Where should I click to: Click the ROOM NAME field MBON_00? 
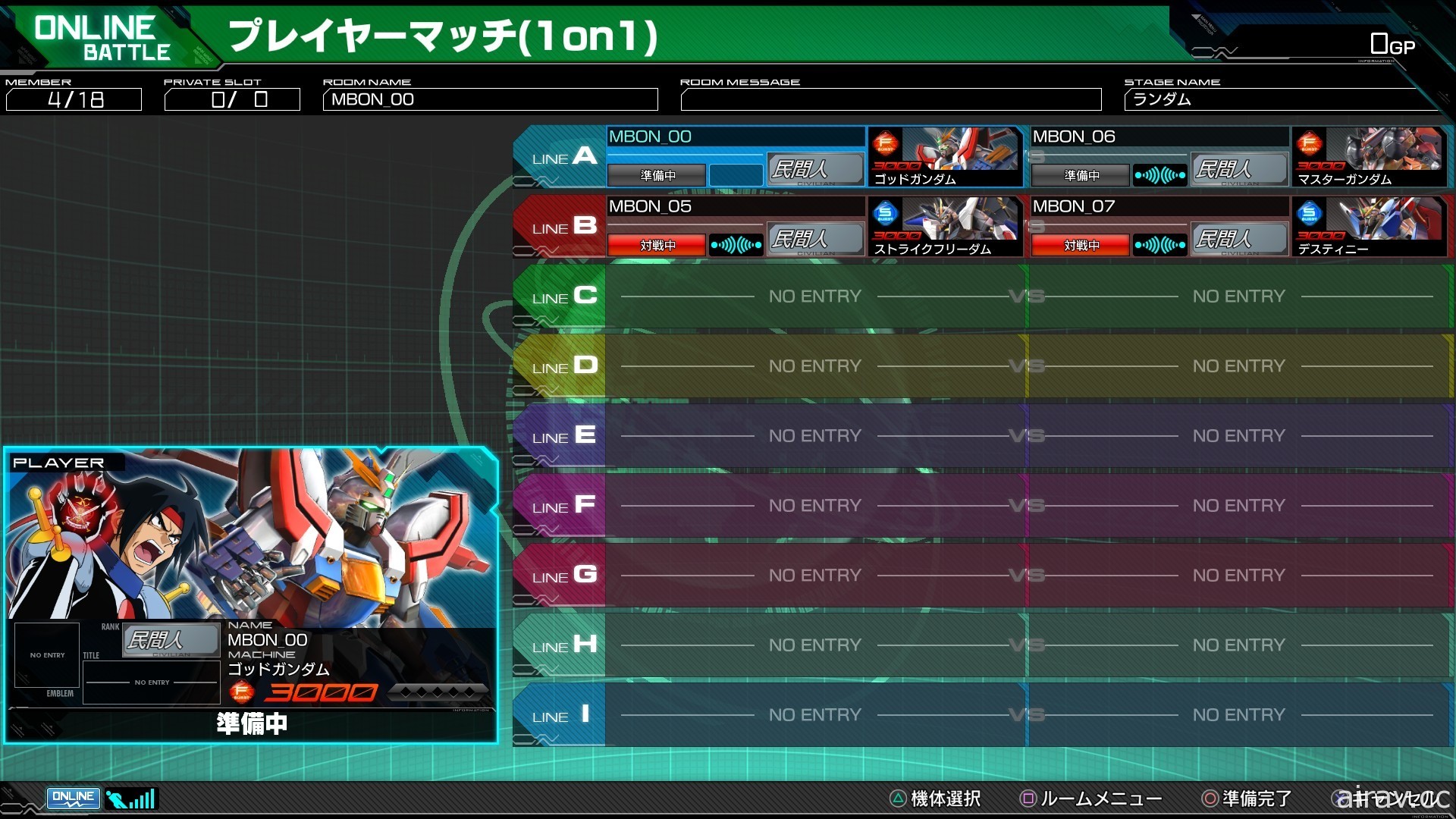[491, 99]
